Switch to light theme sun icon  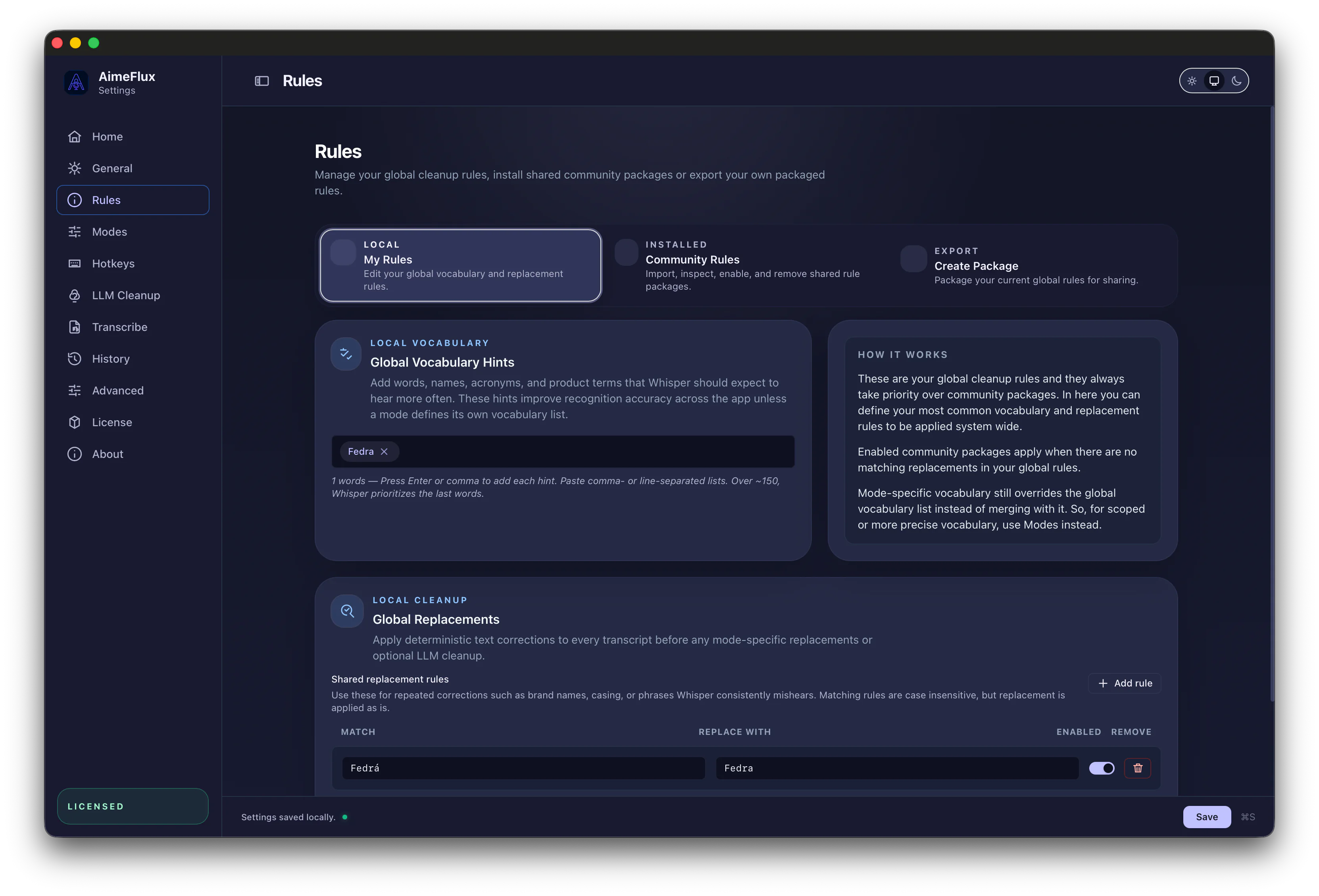click(x=1192, y=81)
